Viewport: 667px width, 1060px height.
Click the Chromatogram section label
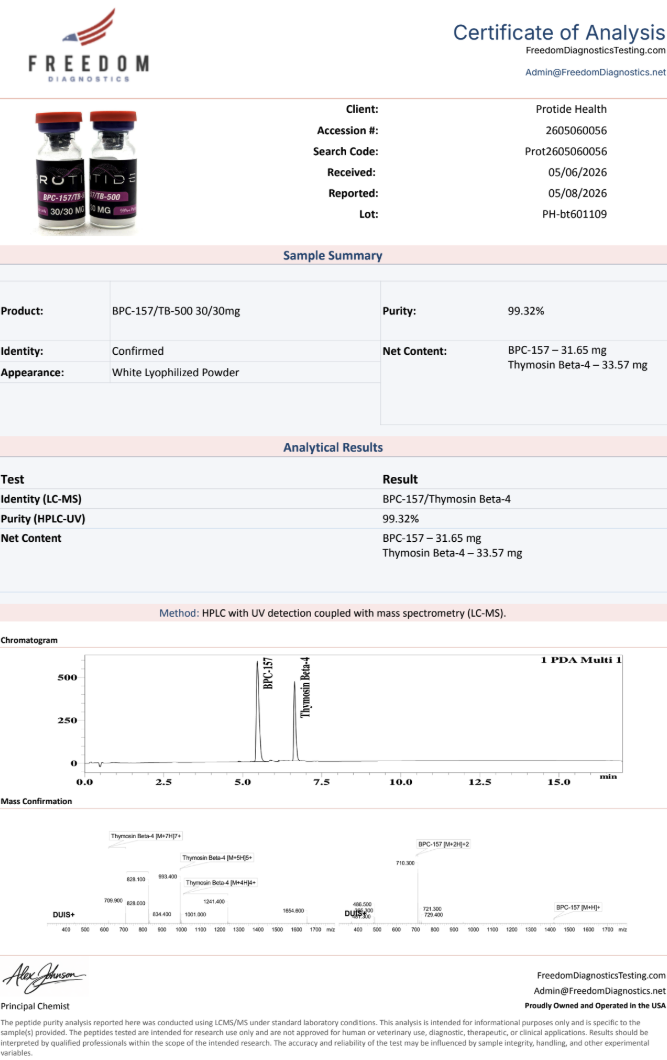click(29, 640)
